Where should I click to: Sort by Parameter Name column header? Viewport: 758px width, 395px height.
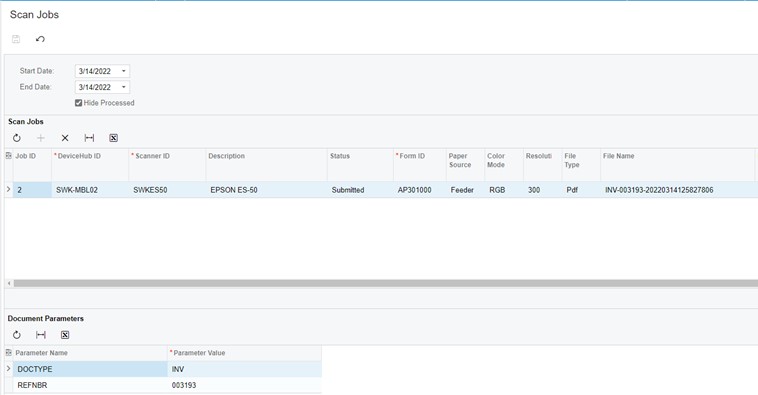click(x=90, y=353)
